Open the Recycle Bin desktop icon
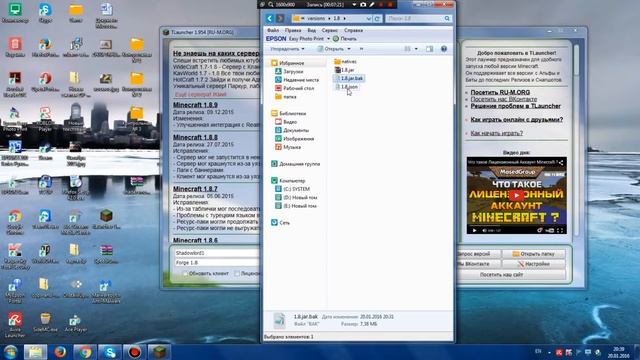The image size is (640, 360). point(15,47)
